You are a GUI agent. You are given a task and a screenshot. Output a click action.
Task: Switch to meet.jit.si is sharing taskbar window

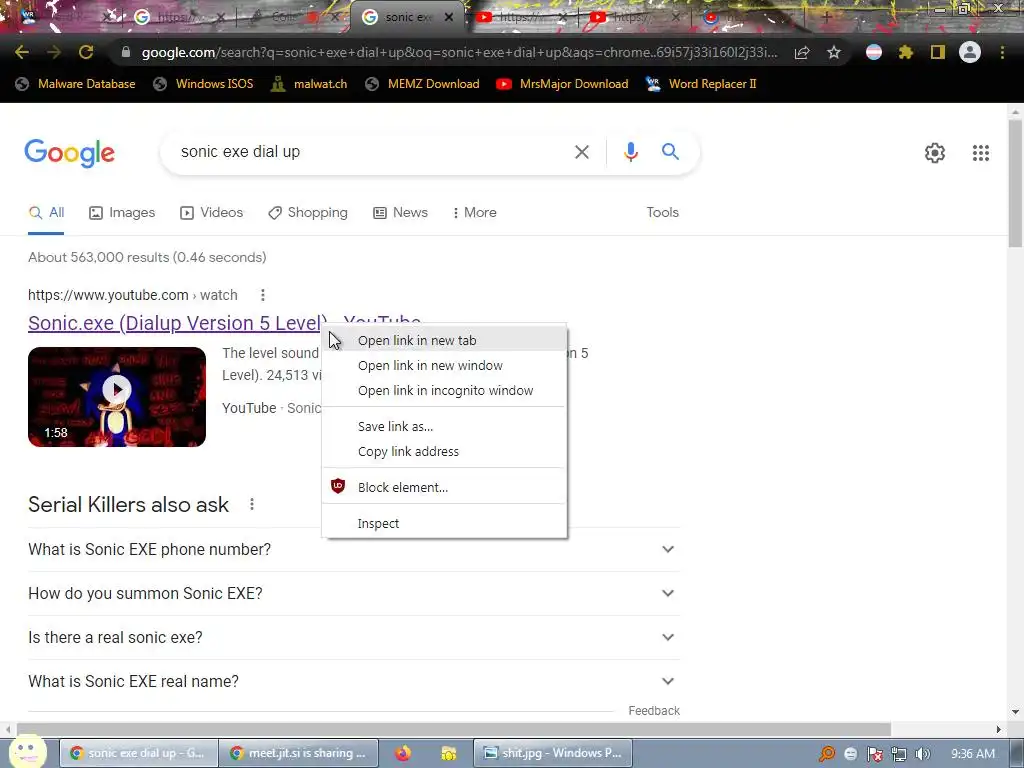[x=298, y=753]
